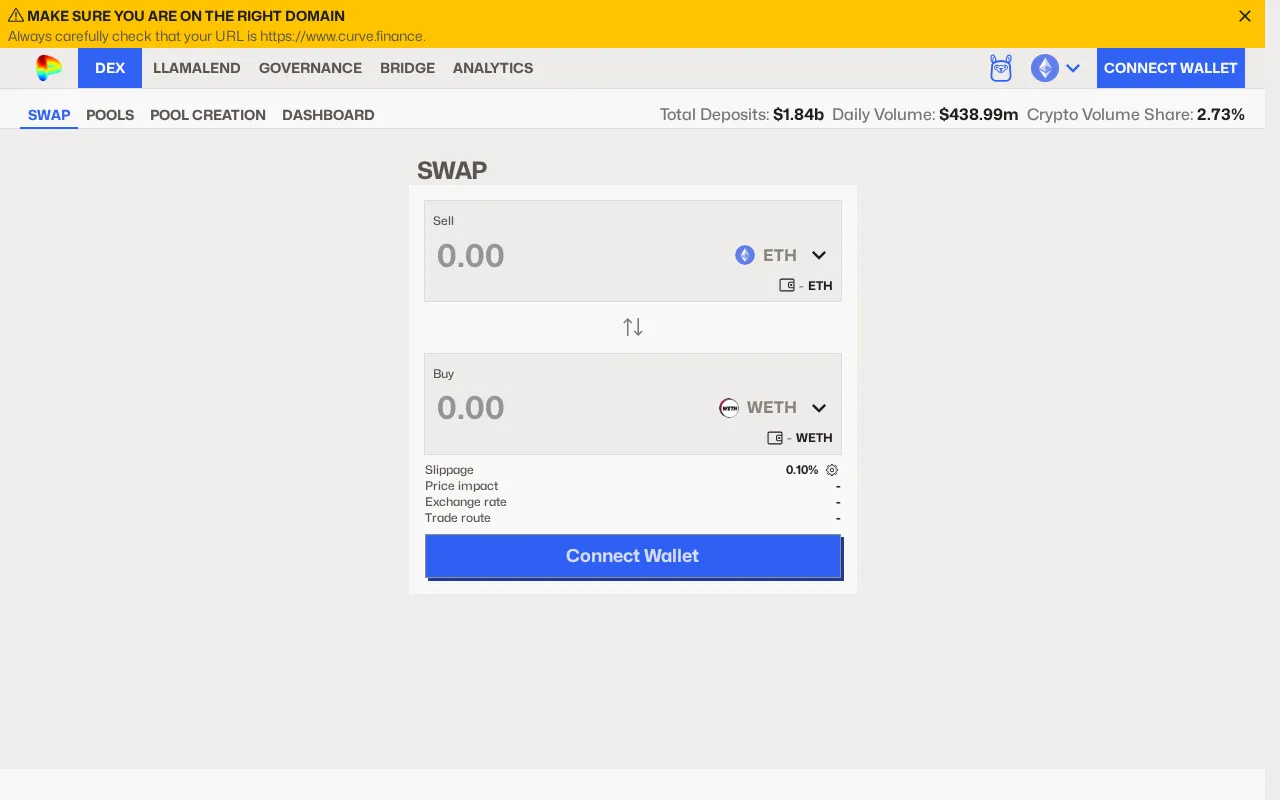The height and width of the screenshot is (800, 1280).
Task: Open slippage settings gear icon
Action: (832, 470)
